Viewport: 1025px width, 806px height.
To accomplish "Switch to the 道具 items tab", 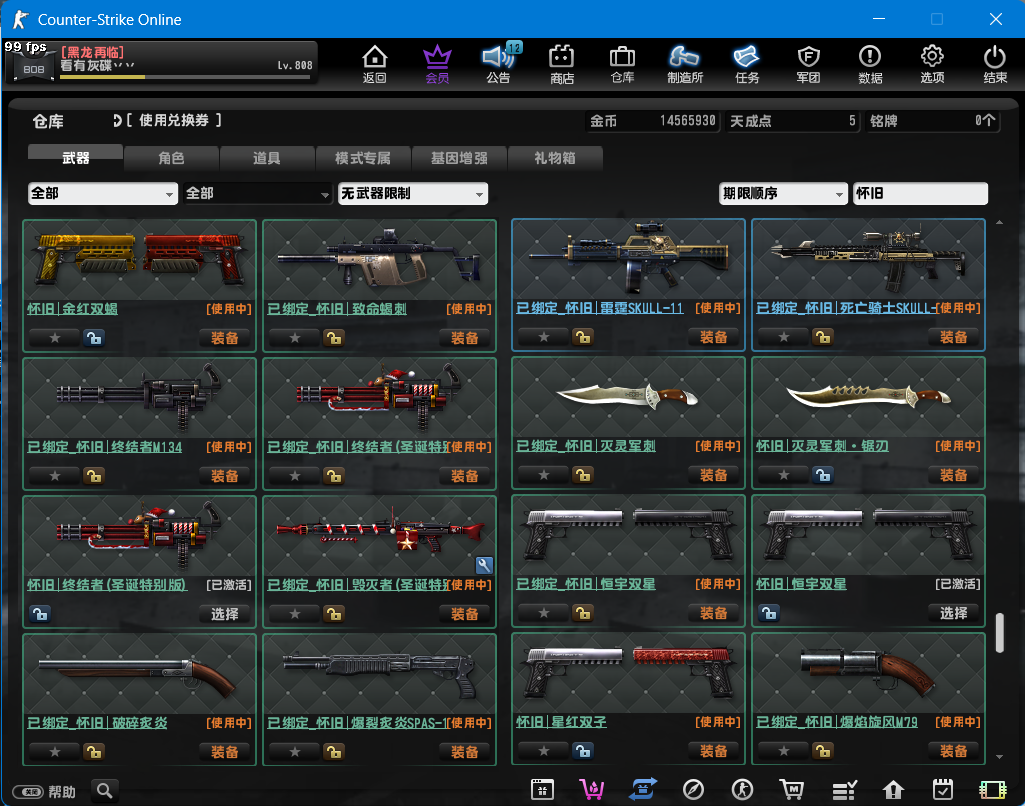I will point(267,158).
